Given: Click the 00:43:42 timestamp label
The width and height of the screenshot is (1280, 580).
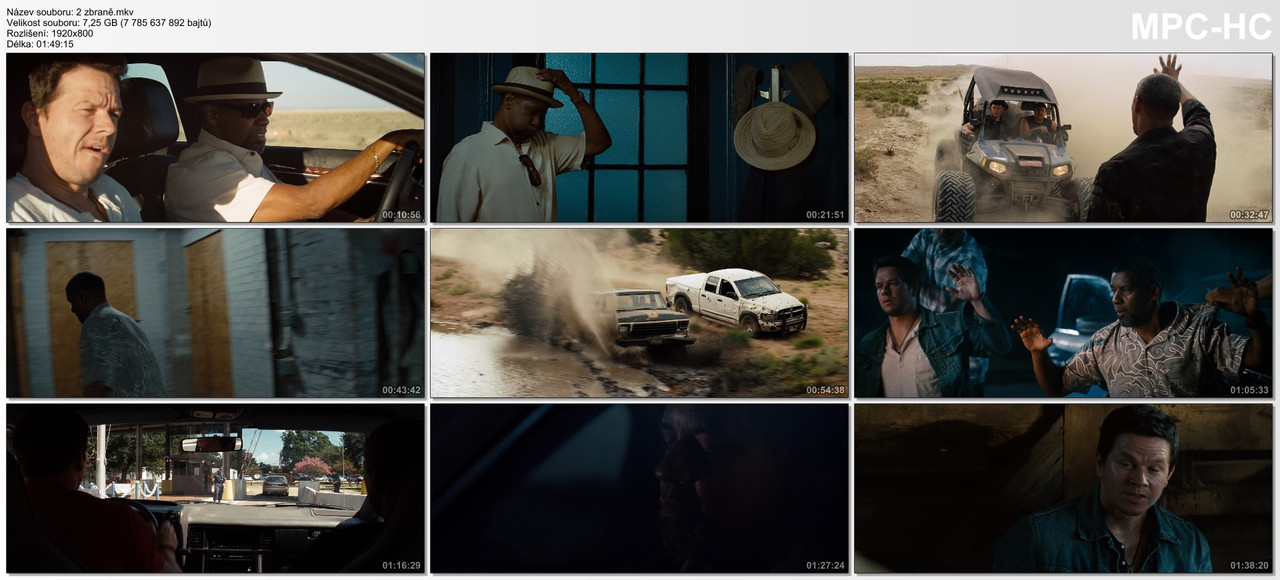Looking at the screenshot, I should tap(401, 390).
